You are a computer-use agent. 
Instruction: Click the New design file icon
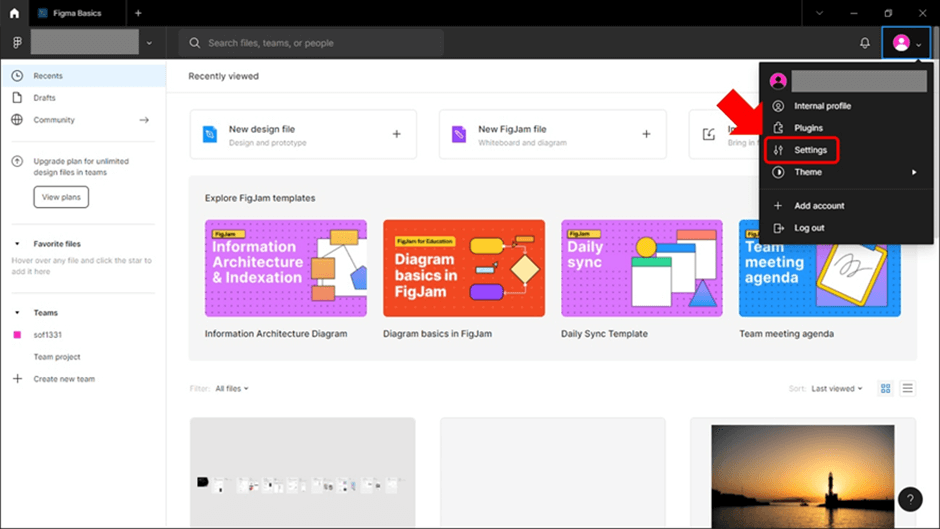tap(210, 134)
